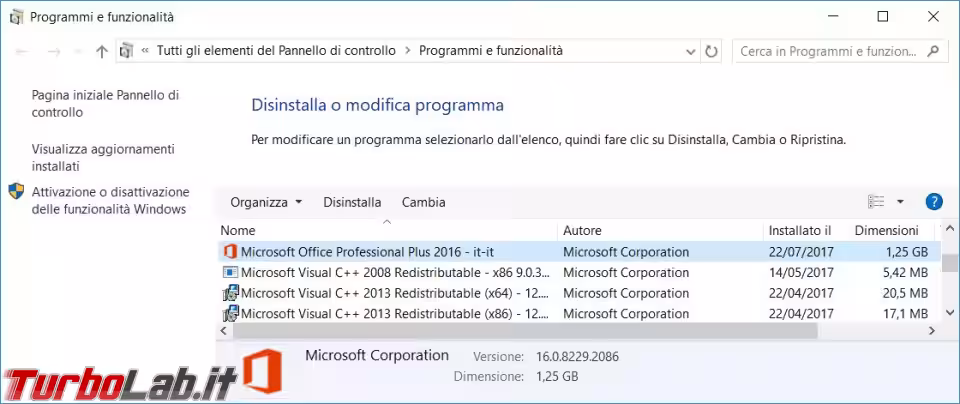Sort by the Nome column header
The image size is (960, 404).
pyautogui.click(x=387, y=231)
